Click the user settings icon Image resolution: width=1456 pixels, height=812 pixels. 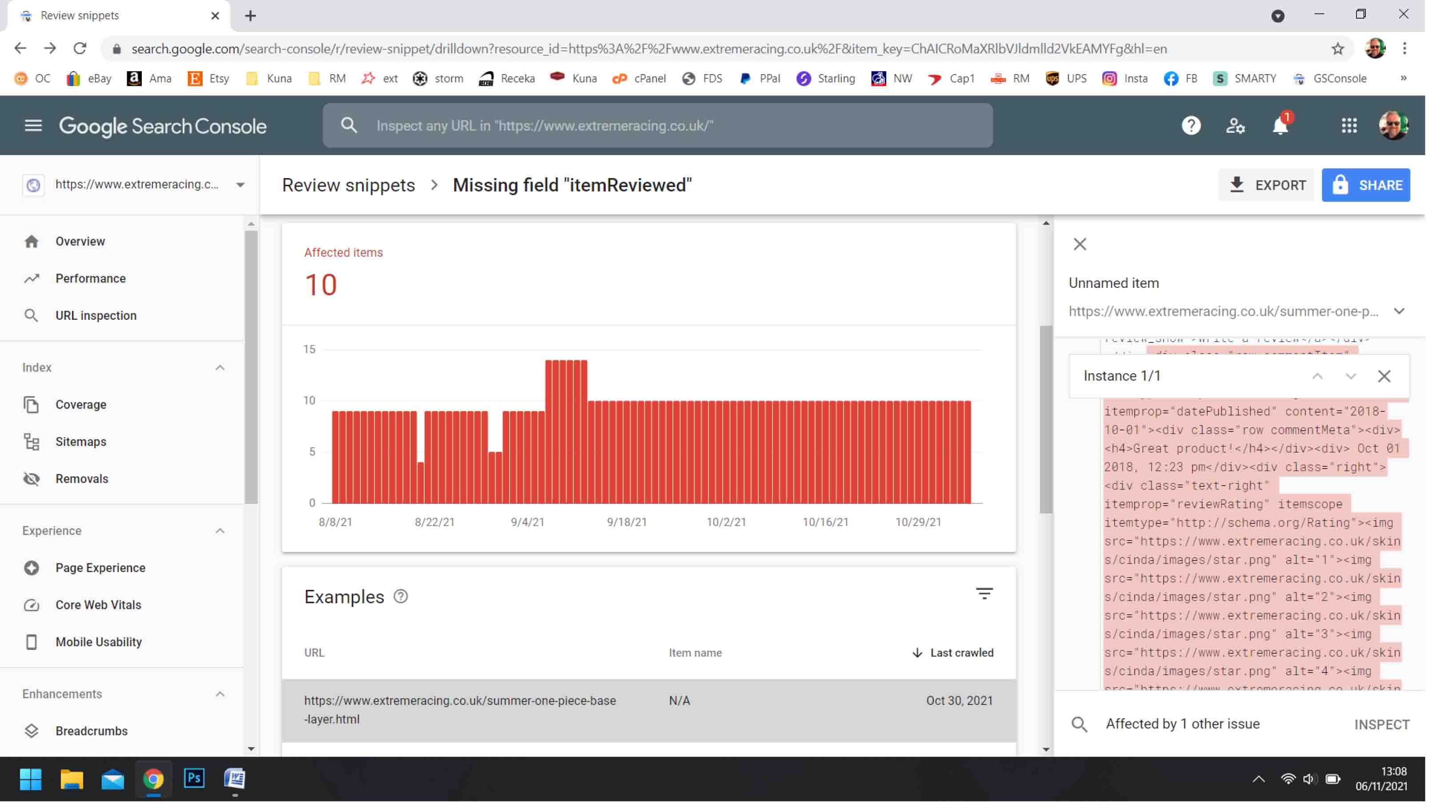coord(1236,125)
